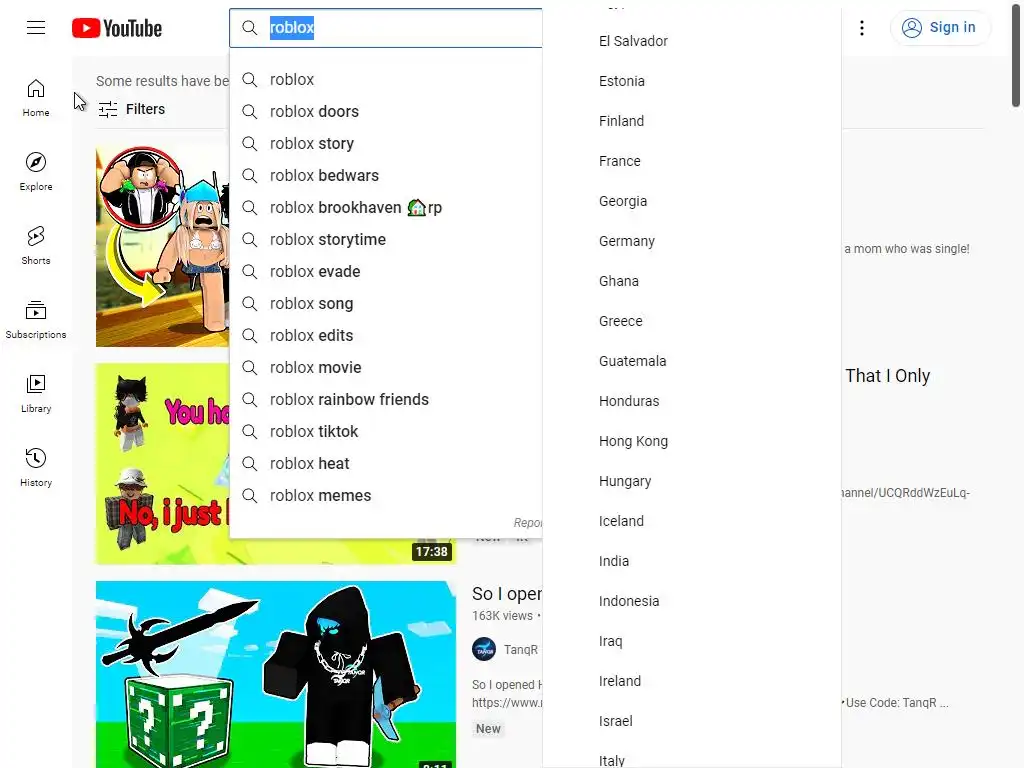This screenshot has height=768, width=1024.
Task: Select the 'roblox story' suggestion
Action: tap(386, 143)
